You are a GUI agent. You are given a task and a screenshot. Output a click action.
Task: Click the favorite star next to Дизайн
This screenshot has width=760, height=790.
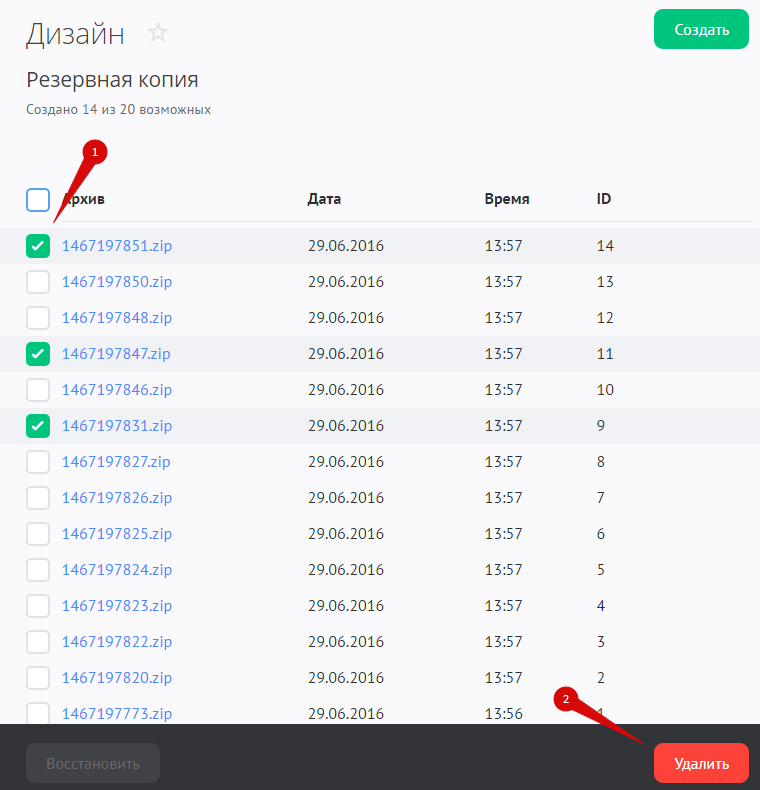click(x=158, y=33)
